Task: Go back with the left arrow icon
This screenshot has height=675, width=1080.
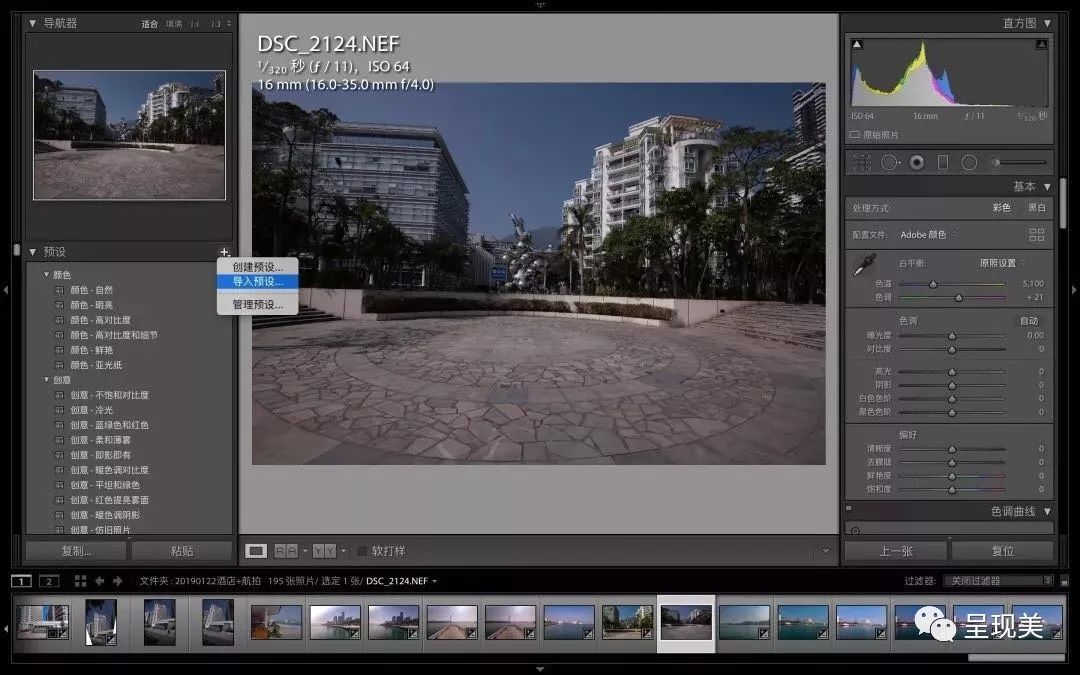Action: [99, 581]
